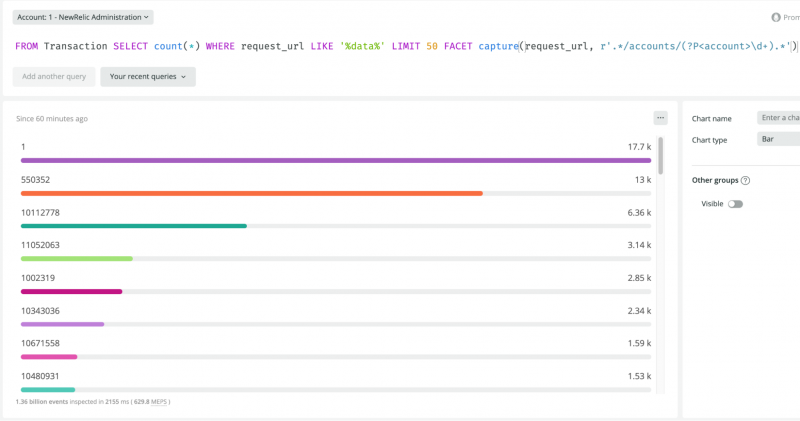Click the 2.34 k count value
Viewport: 800px width, 421px height.
639,310
